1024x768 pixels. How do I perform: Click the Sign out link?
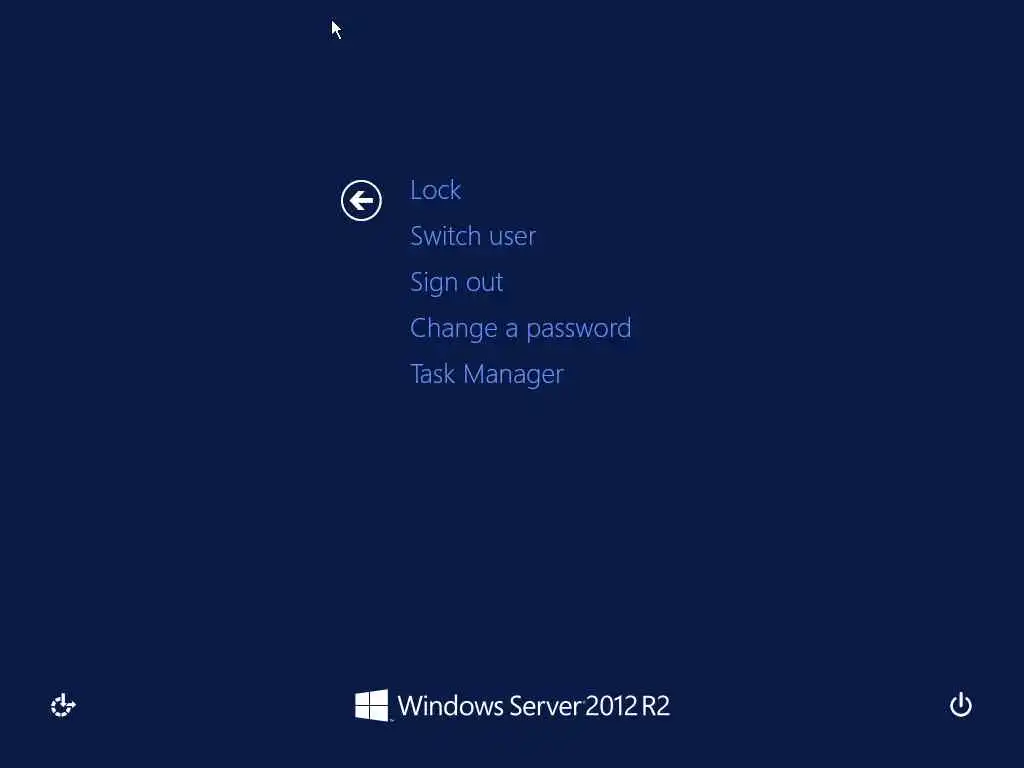click(456, 282)
